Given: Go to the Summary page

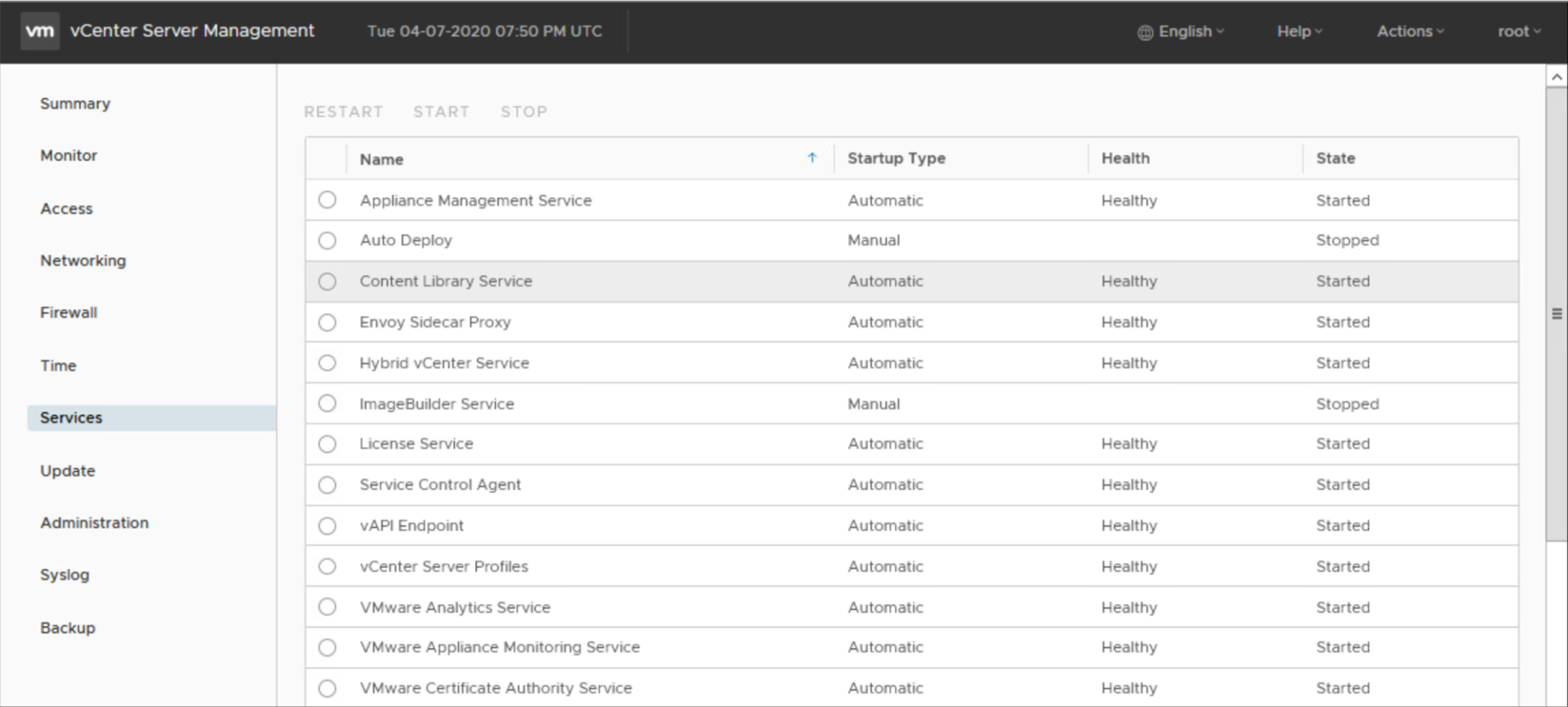Looking at the screenshot, I should tap(75, 104).
